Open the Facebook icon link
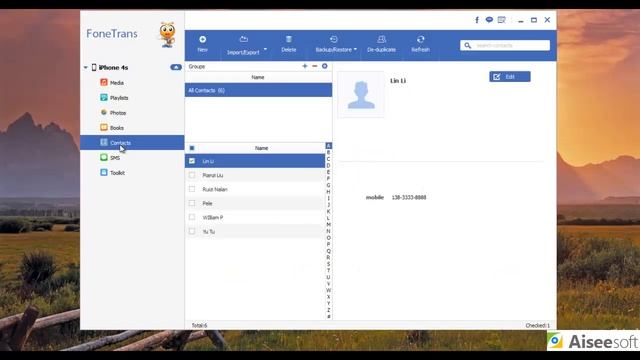This screenshot has height=360, width=640. pyautogui.click(x=477, y=20)
